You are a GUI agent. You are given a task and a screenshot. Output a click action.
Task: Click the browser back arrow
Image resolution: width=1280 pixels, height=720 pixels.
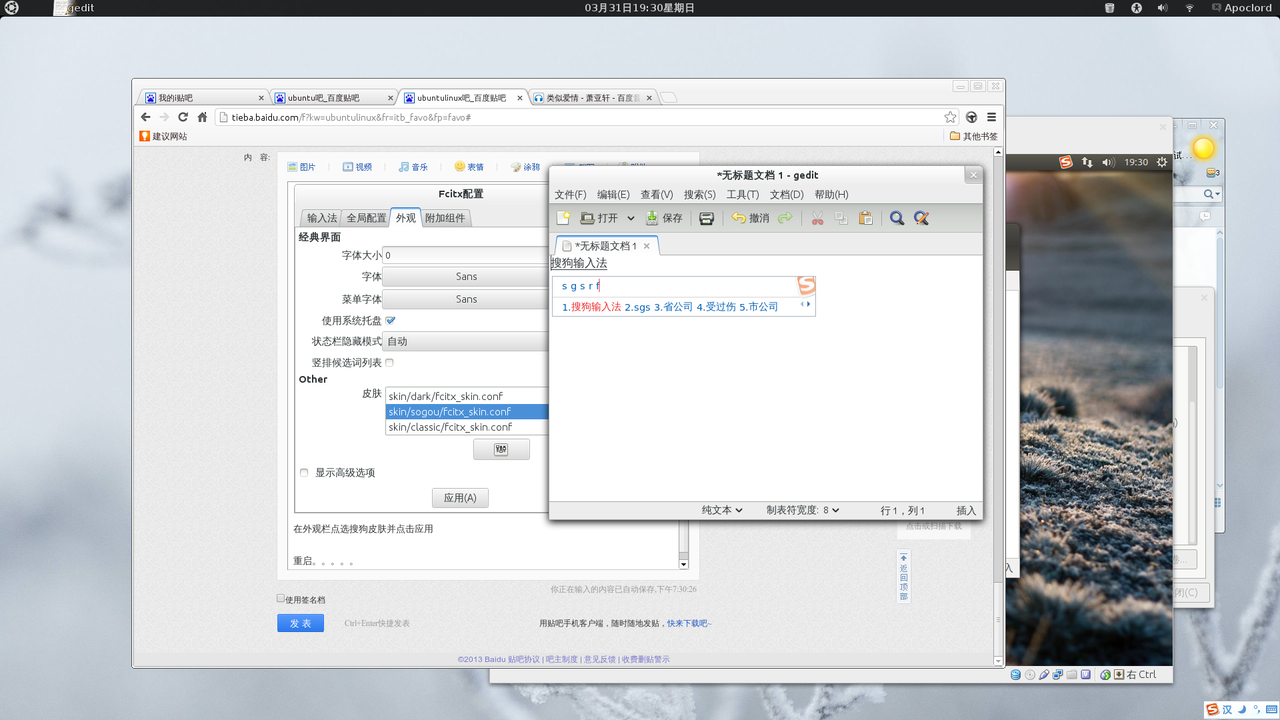(145, 117)
